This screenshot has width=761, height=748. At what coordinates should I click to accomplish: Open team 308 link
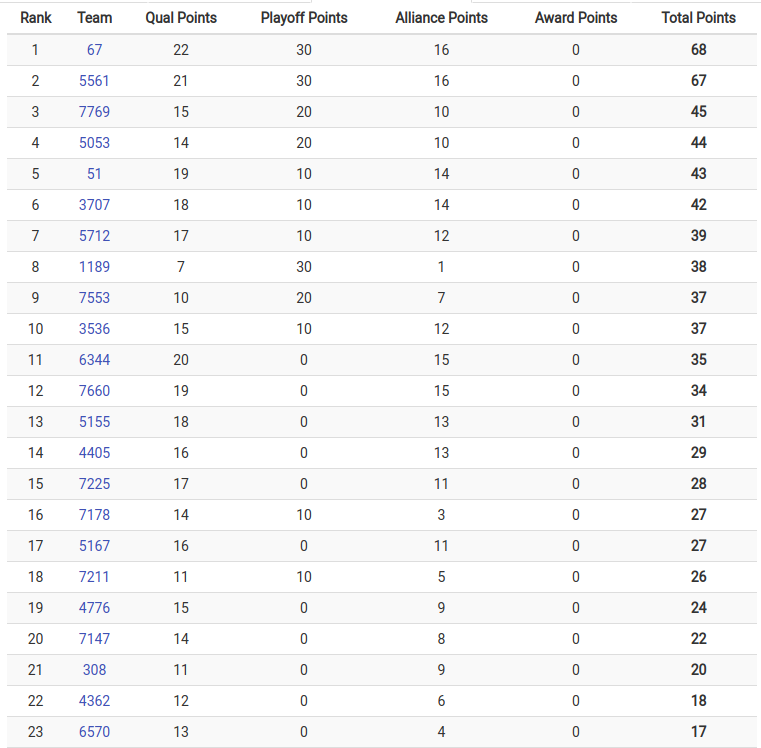pos(94,670)
